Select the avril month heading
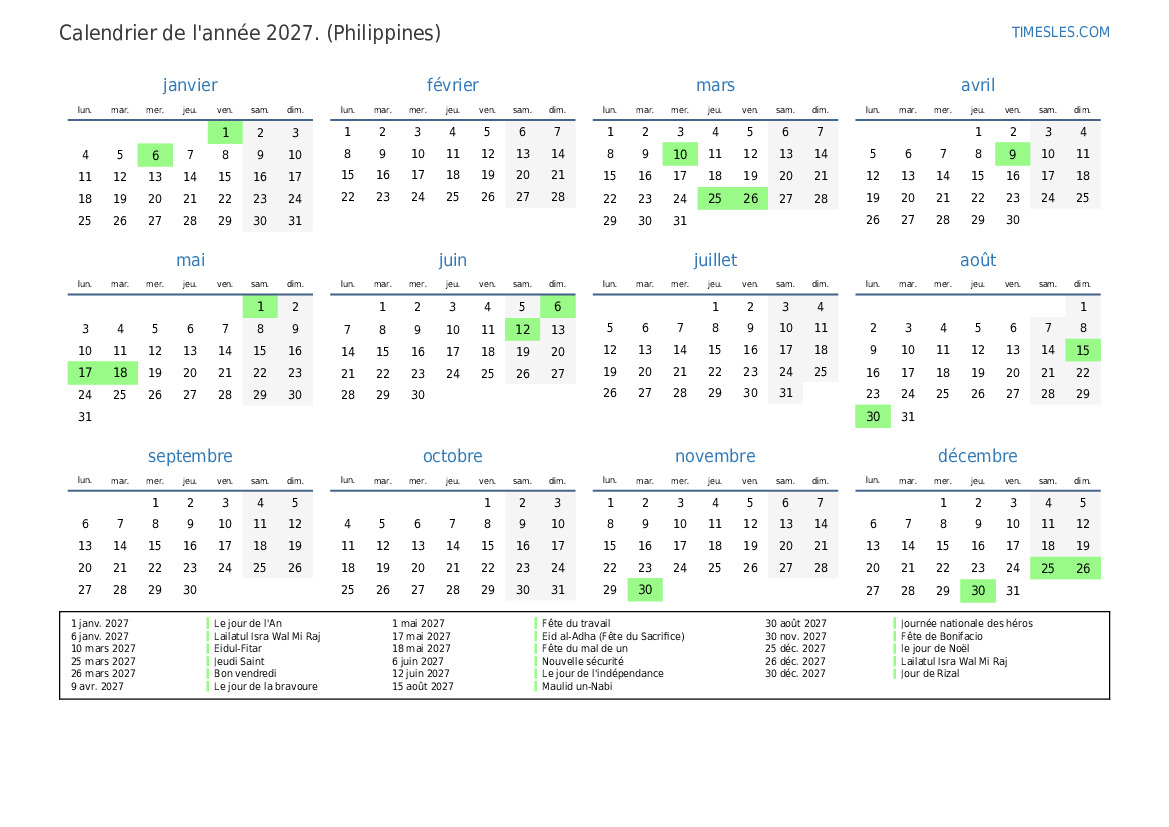1169x827 pixels. point(977,85)
